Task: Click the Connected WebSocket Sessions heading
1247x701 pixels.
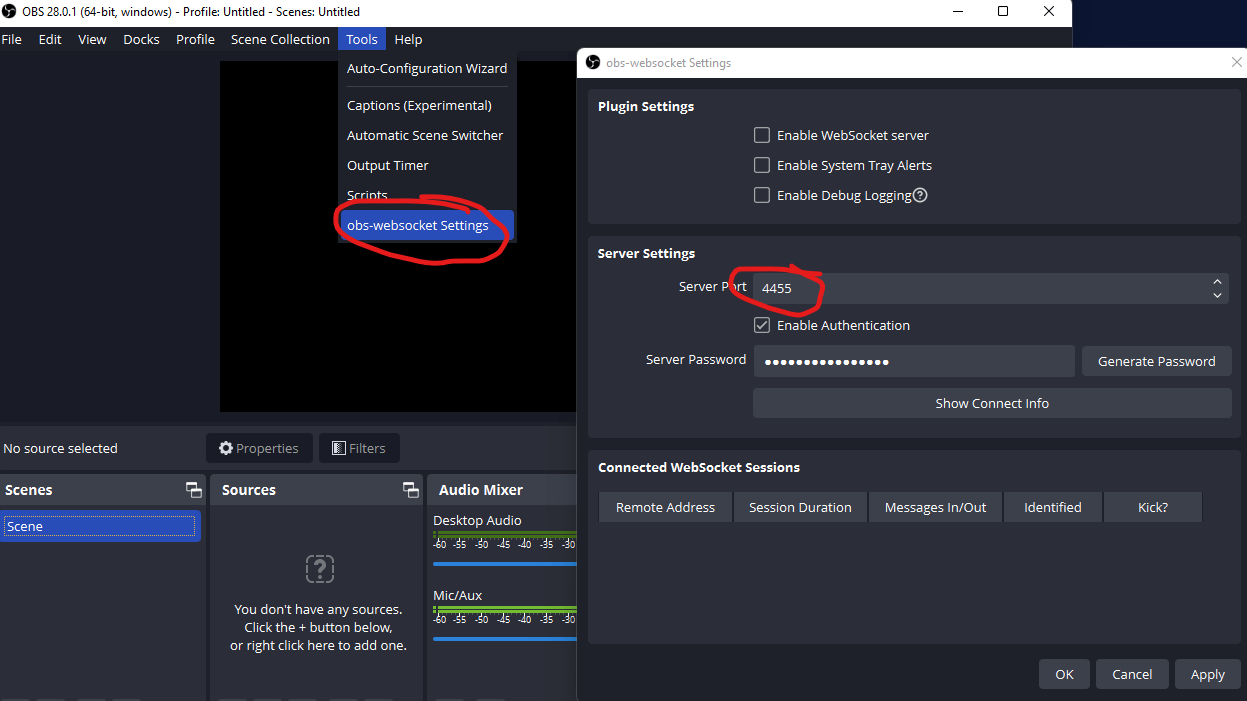Action: pos(699,467)
